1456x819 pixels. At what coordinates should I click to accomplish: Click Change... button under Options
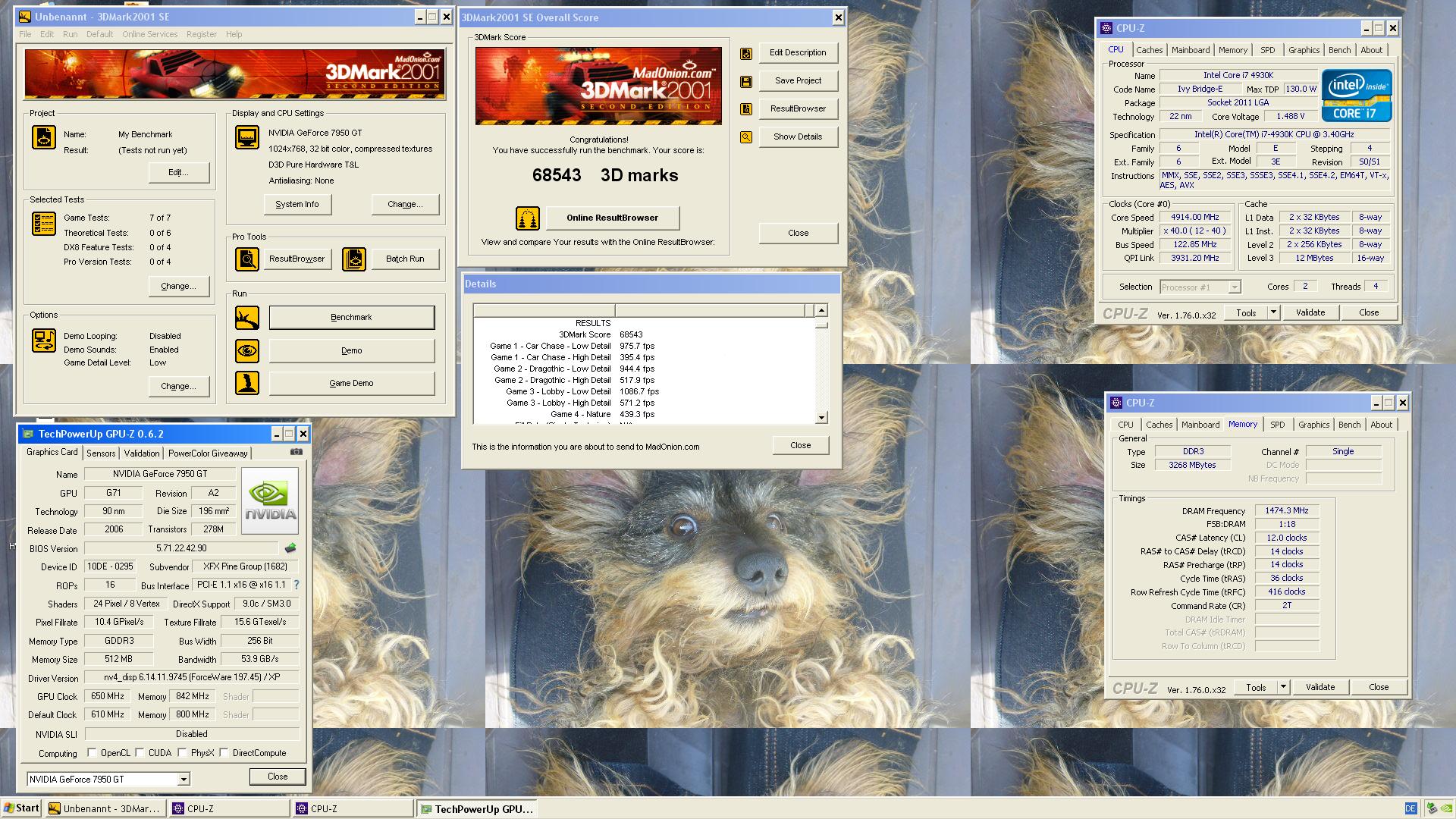click(179, 387)
